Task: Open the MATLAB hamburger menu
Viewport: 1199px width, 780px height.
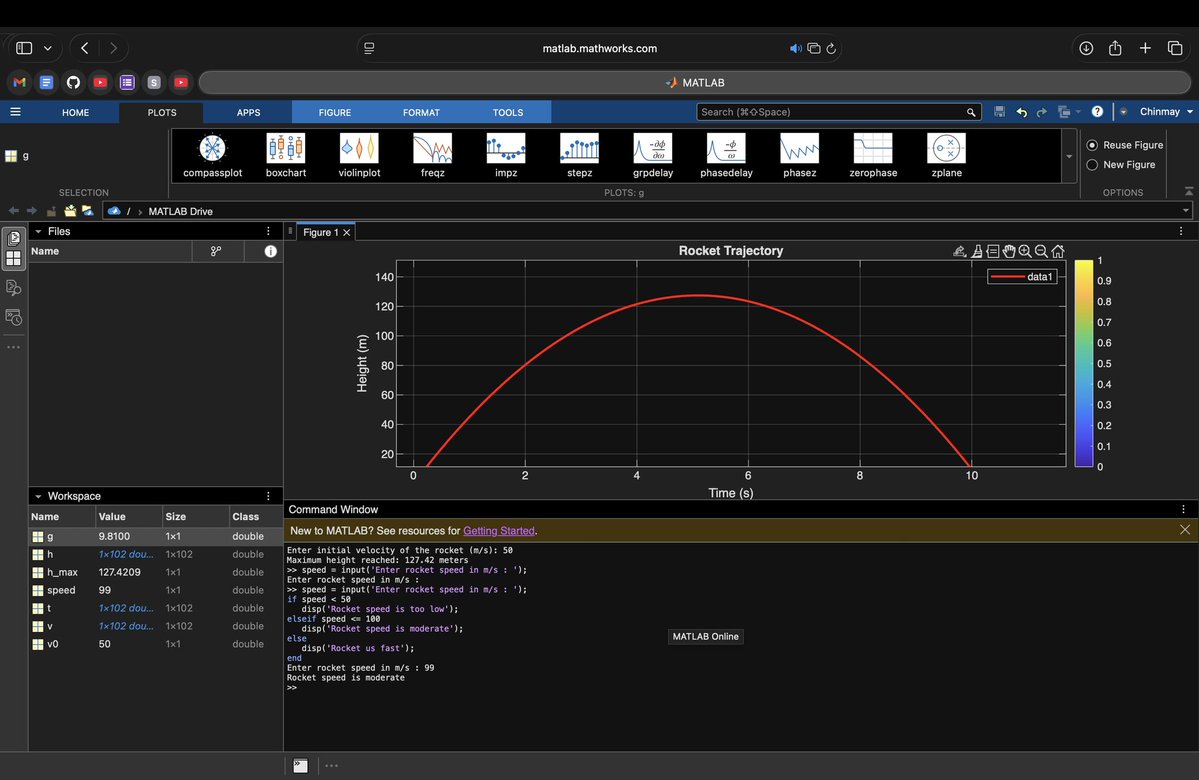Action: [15, 112]
